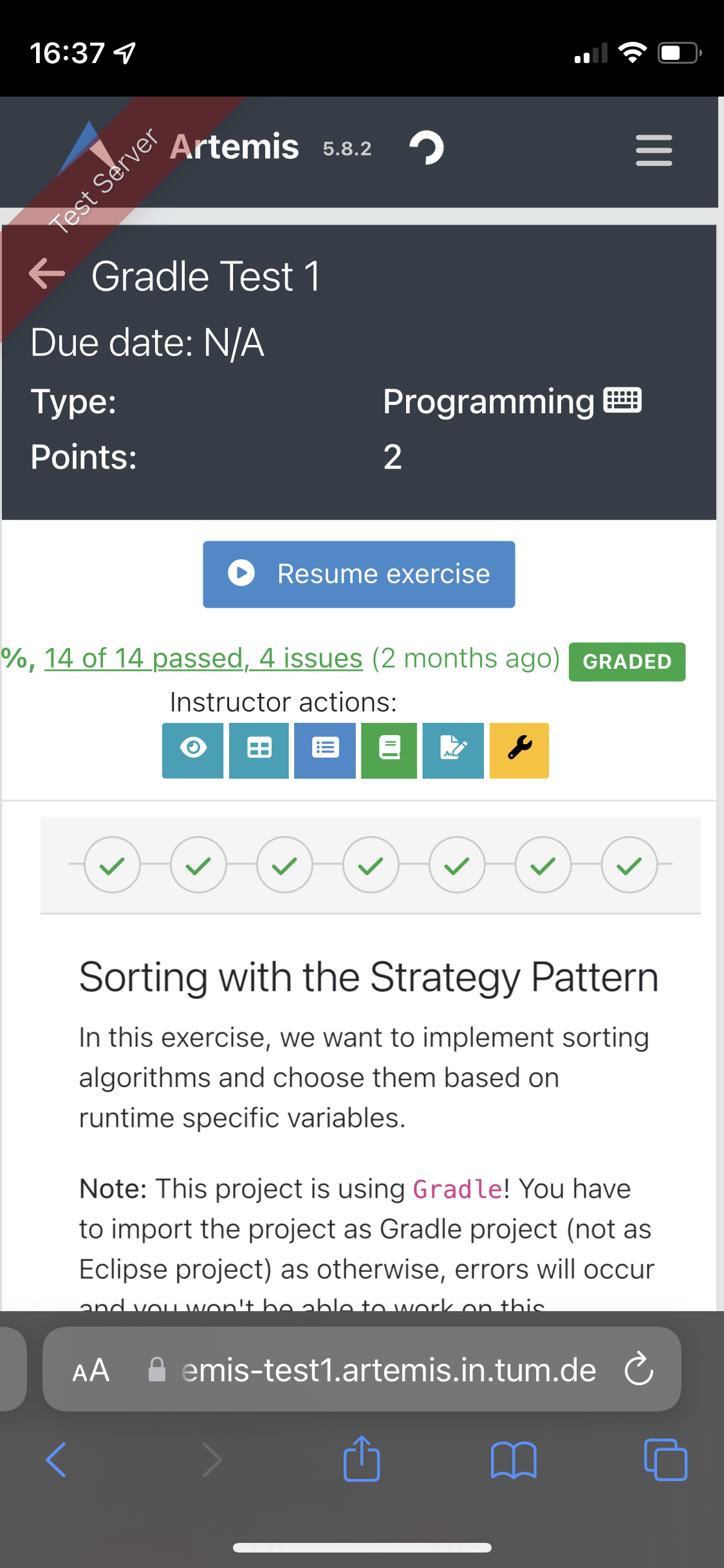The width and height of the screenshot is (724, 1568).
Task: Tap the first green checkmark in progress bar
Action: coord(112,864)
